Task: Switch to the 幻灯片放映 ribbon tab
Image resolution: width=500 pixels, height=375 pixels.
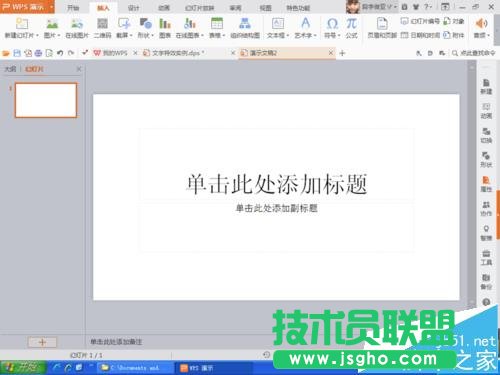Action: coord(199,8)
